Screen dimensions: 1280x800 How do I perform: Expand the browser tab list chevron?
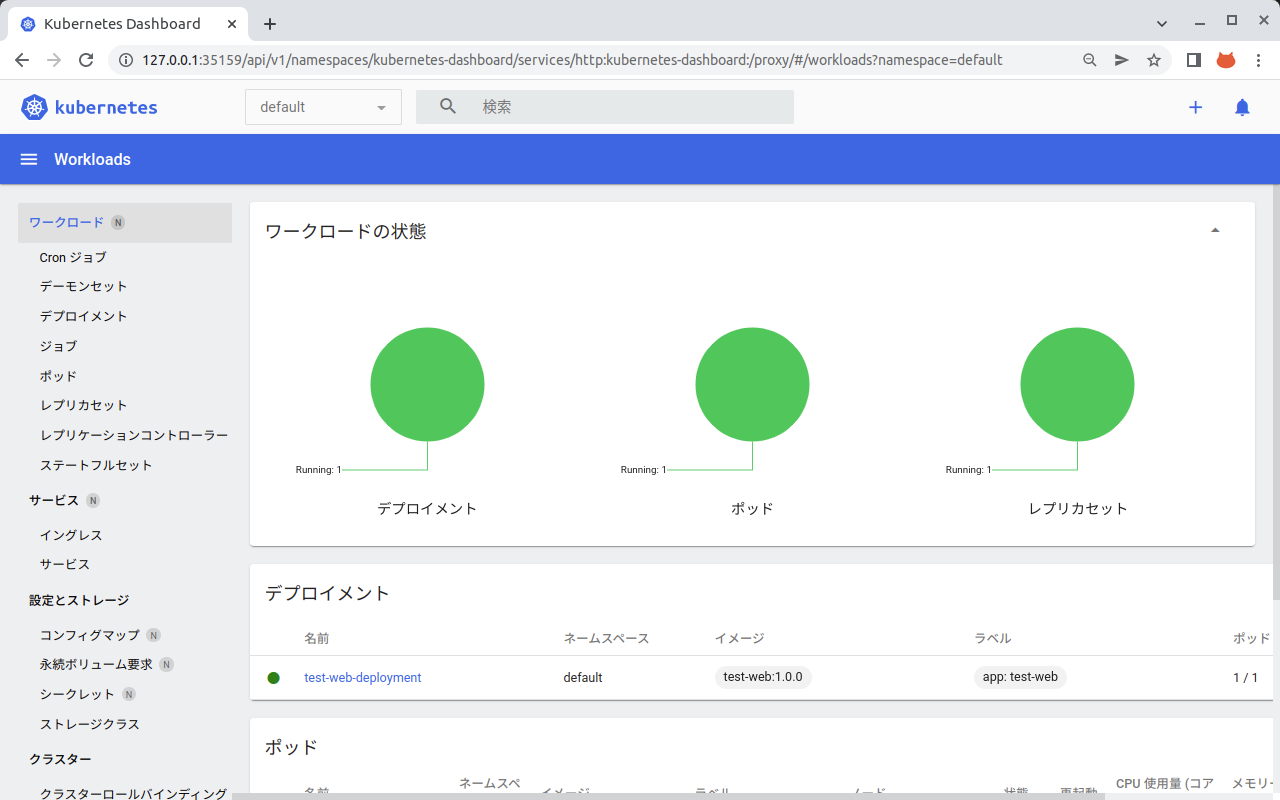coord(1161,23)
